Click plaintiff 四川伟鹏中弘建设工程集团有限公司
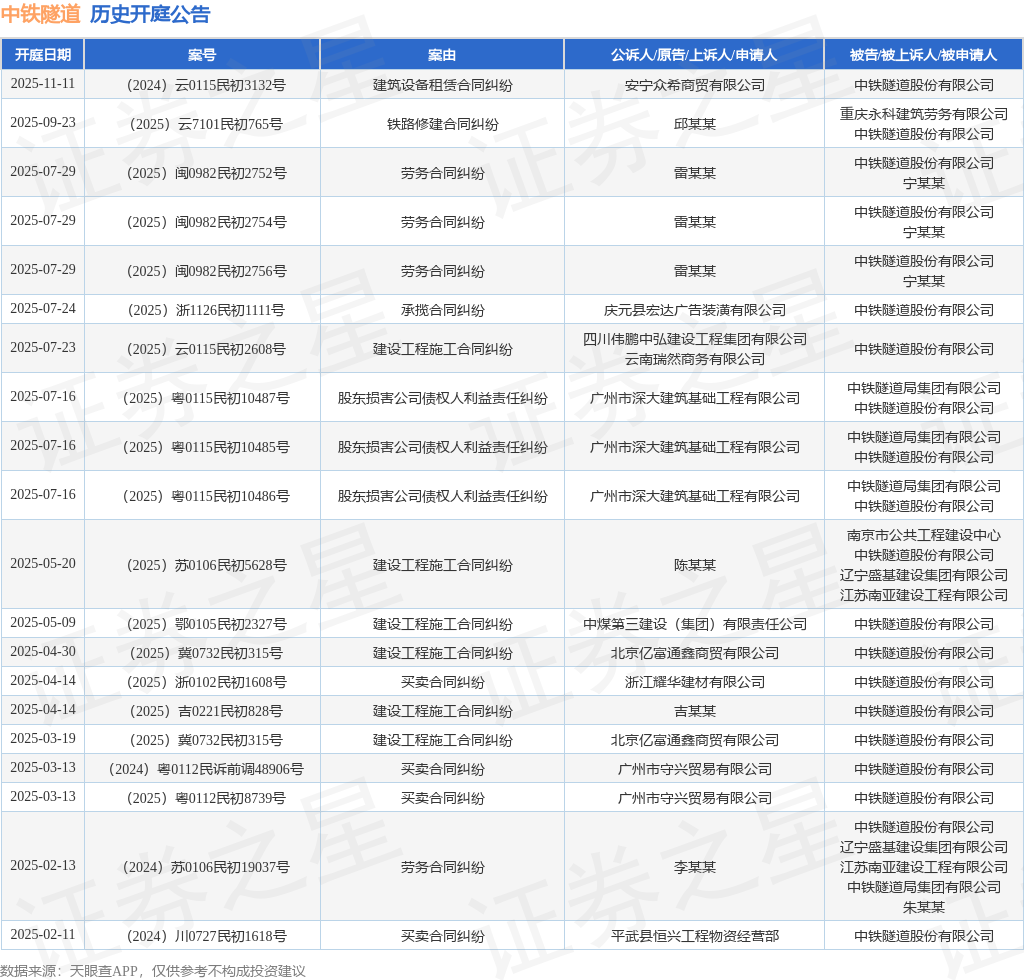The width and height of the screenshot is (1024, 980). (694, 340)
